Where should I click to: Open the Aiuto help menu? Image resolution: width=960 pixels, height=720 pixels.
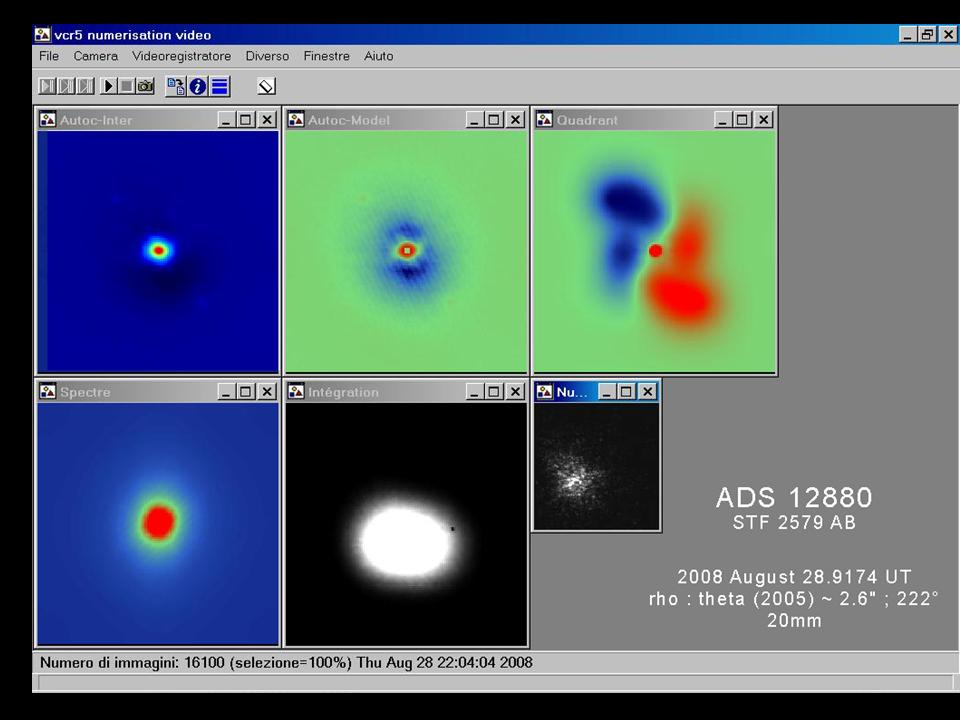pyautogui.click(x=378, y=56)
